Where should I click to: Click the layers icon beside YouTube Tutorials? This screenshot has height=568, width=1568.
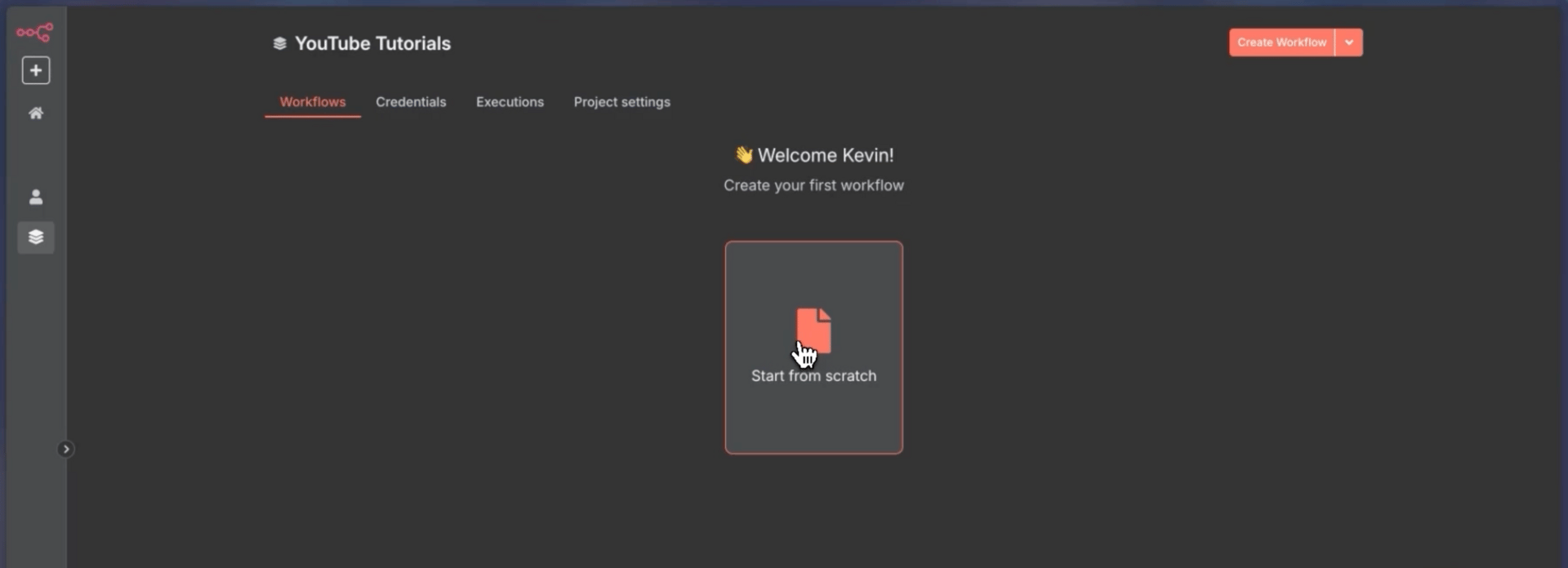point(279,43)
